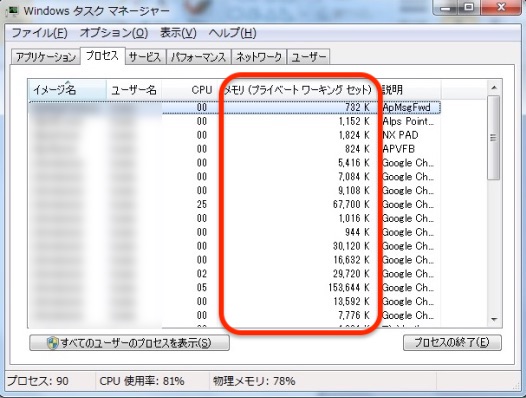Viewport: 526px width, 398px height.
Task: Click すべてのユーザーのプロセスを表示 button
Action: tap(129, 343)
